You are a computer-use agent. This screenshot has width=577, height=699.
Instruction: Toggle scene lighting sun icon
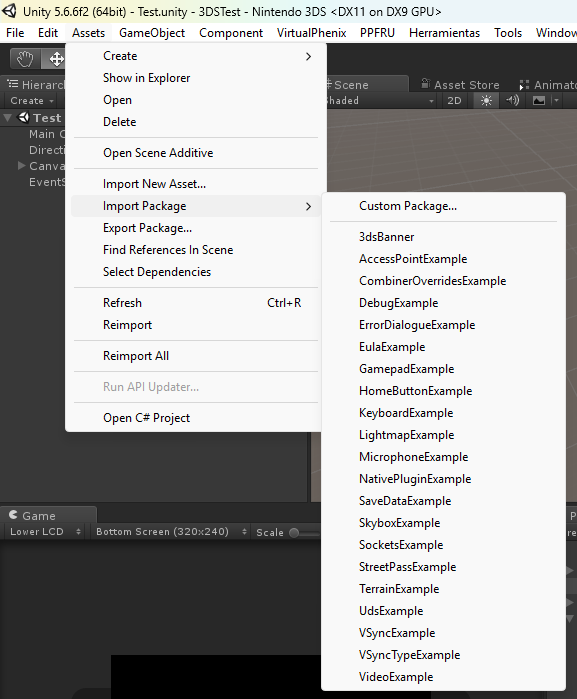[486, 101]
